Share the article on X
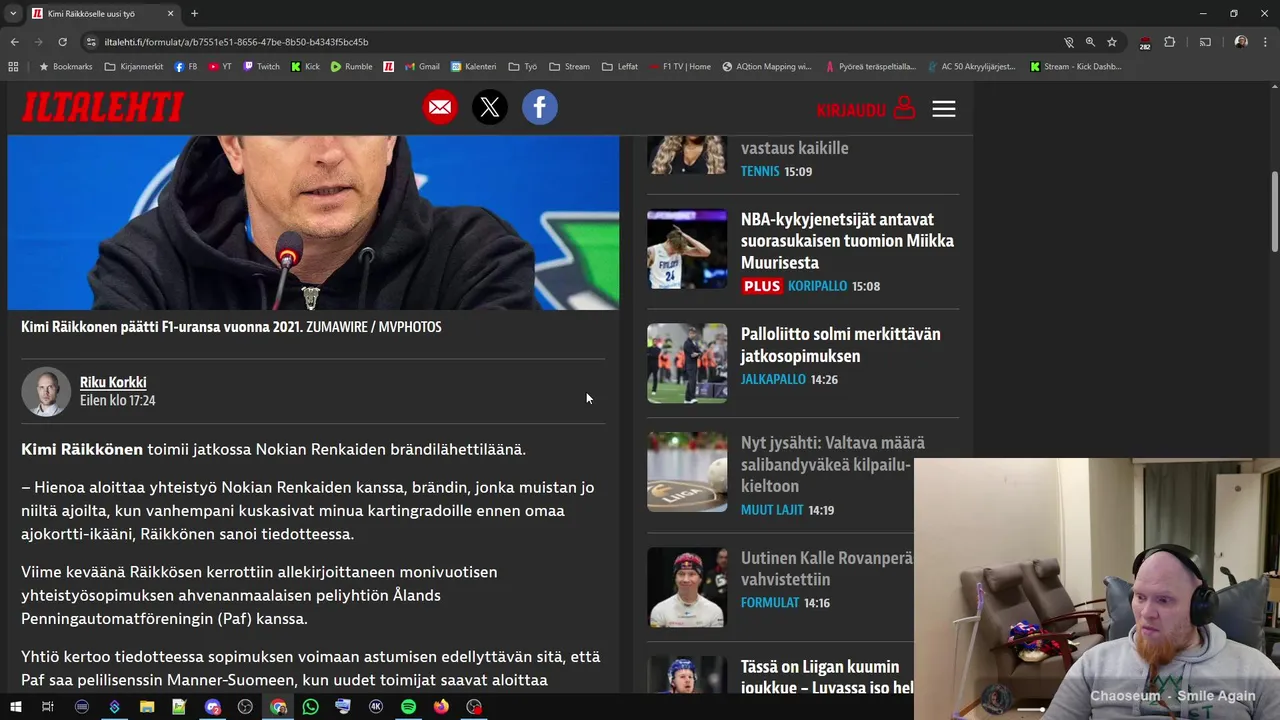 (x=490, y=107)
